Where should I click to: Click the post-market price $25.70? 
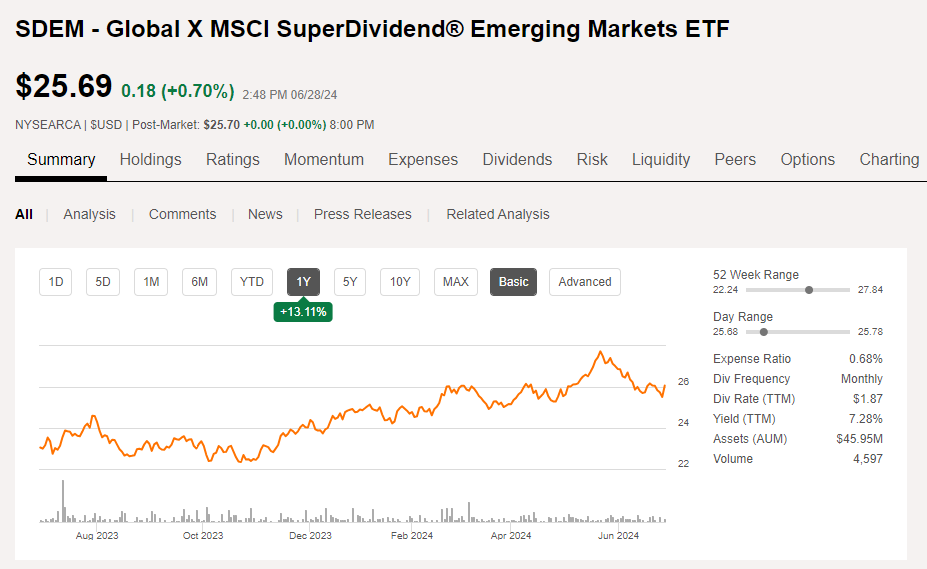point(222,125)
